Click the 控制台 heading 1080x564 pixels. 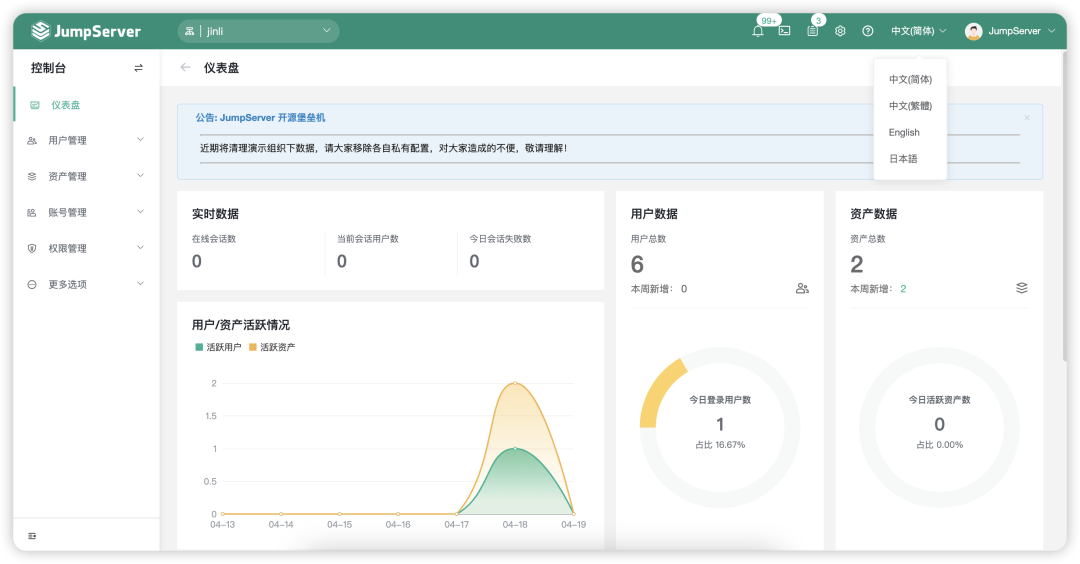coord(48,68)
